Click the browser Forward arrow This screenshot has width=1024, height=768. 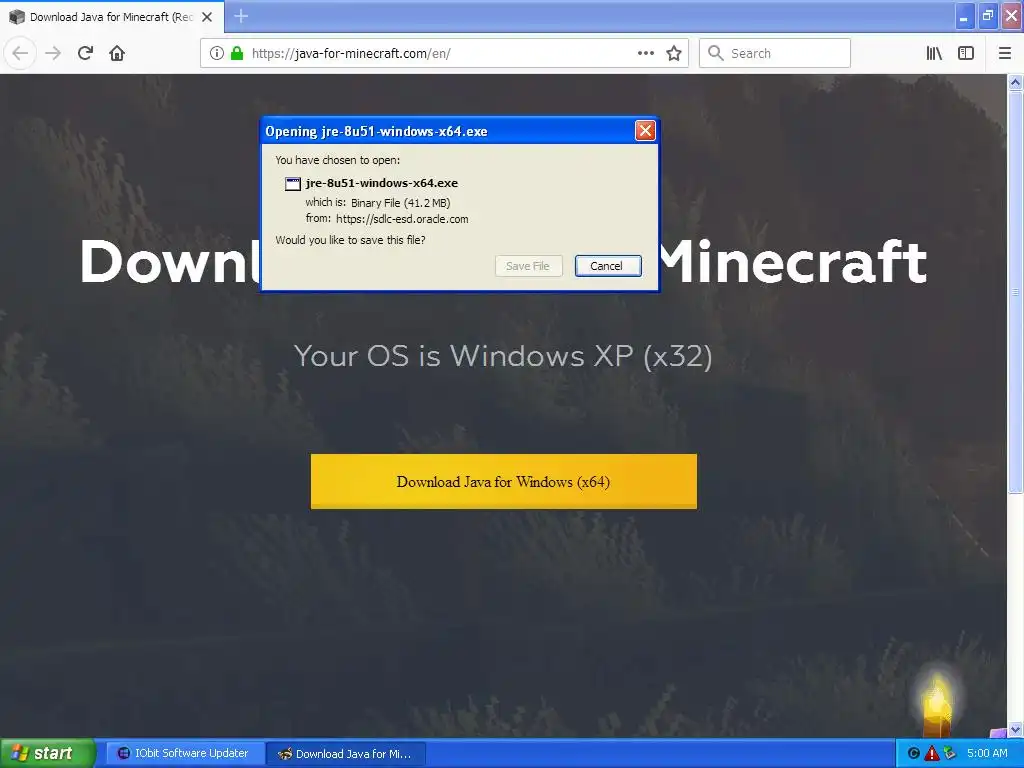(x=53, y=53)
